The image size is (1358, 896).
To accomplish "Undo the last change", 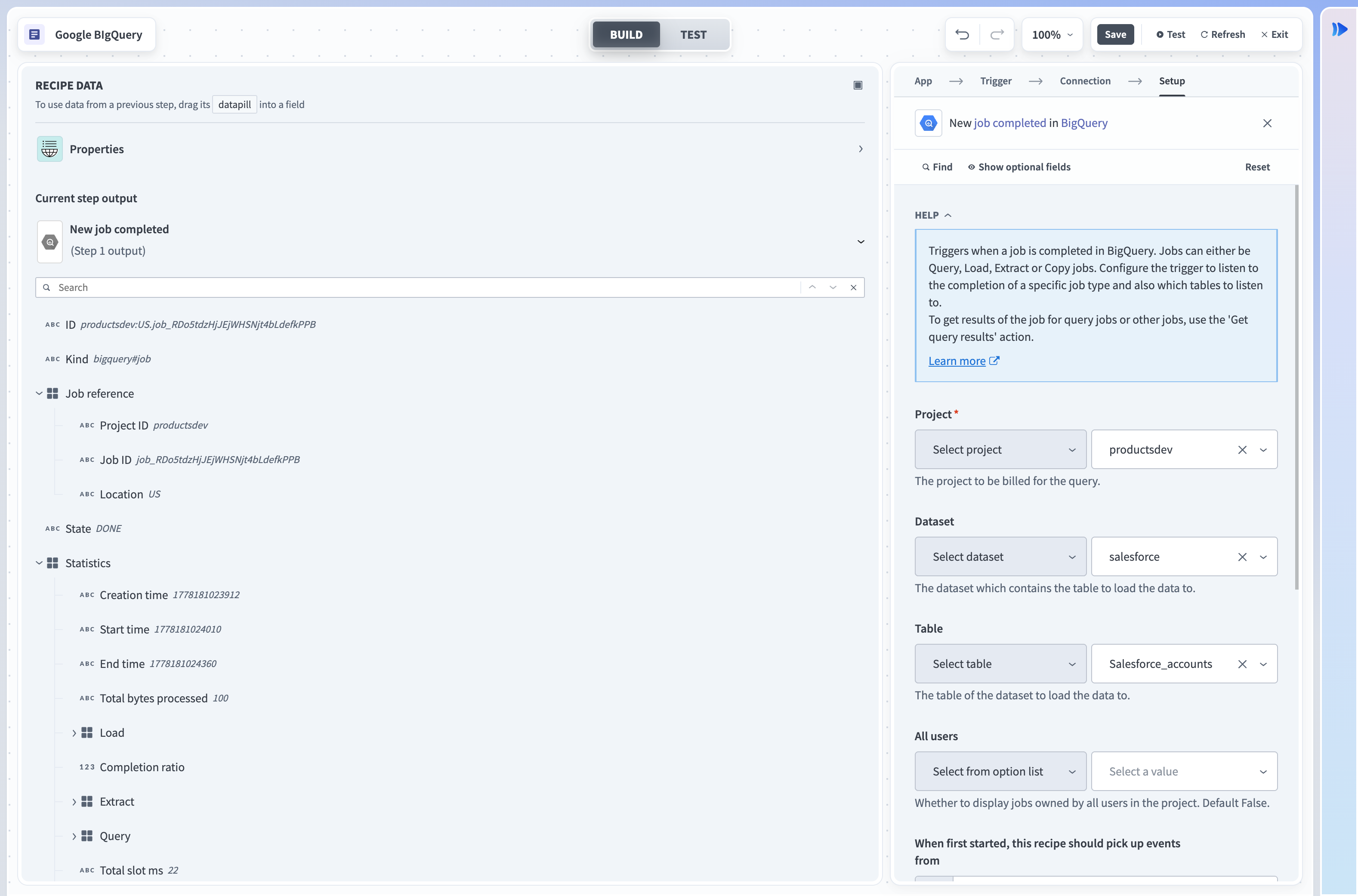I will [x=962, y=34].
